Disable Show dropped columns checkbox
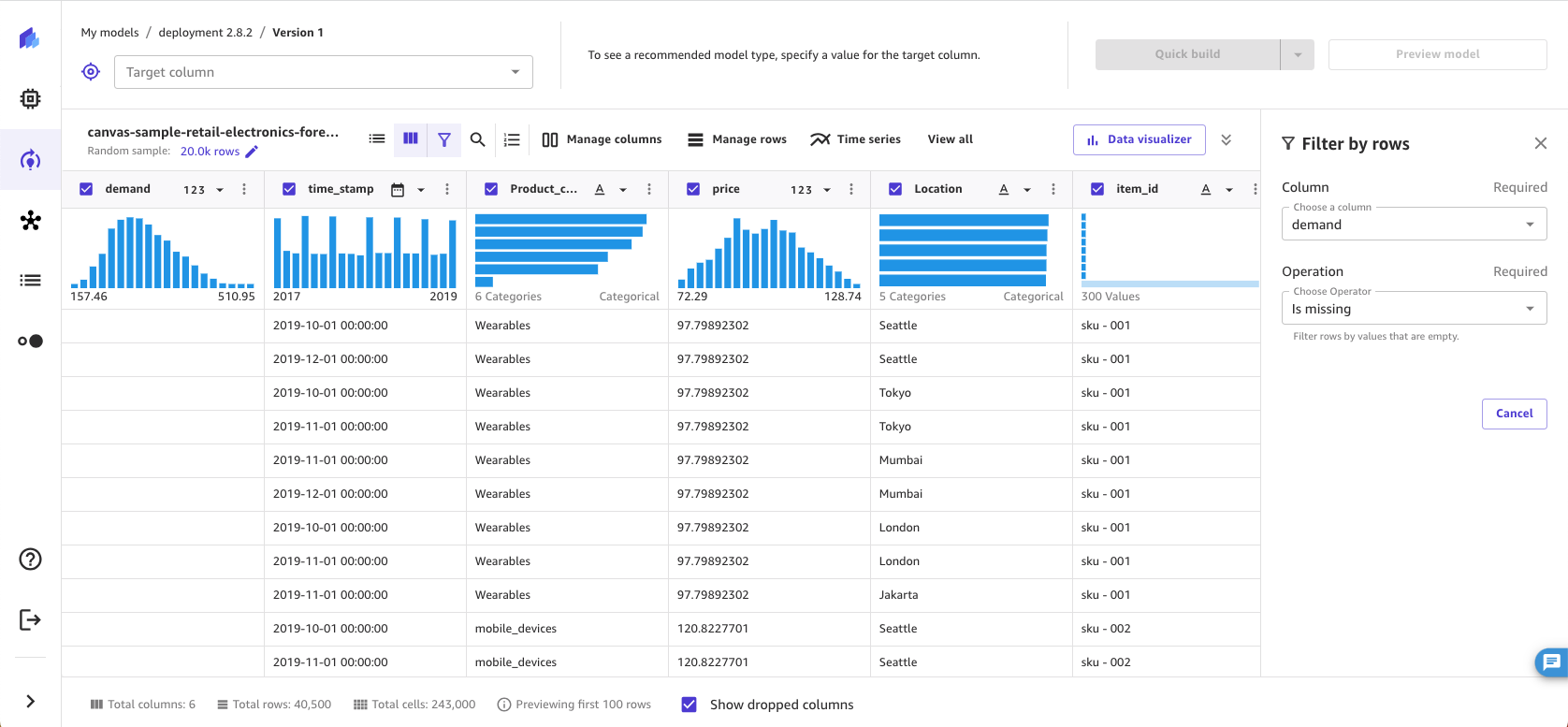This screenshot has height=727, width=1568. 690,705
